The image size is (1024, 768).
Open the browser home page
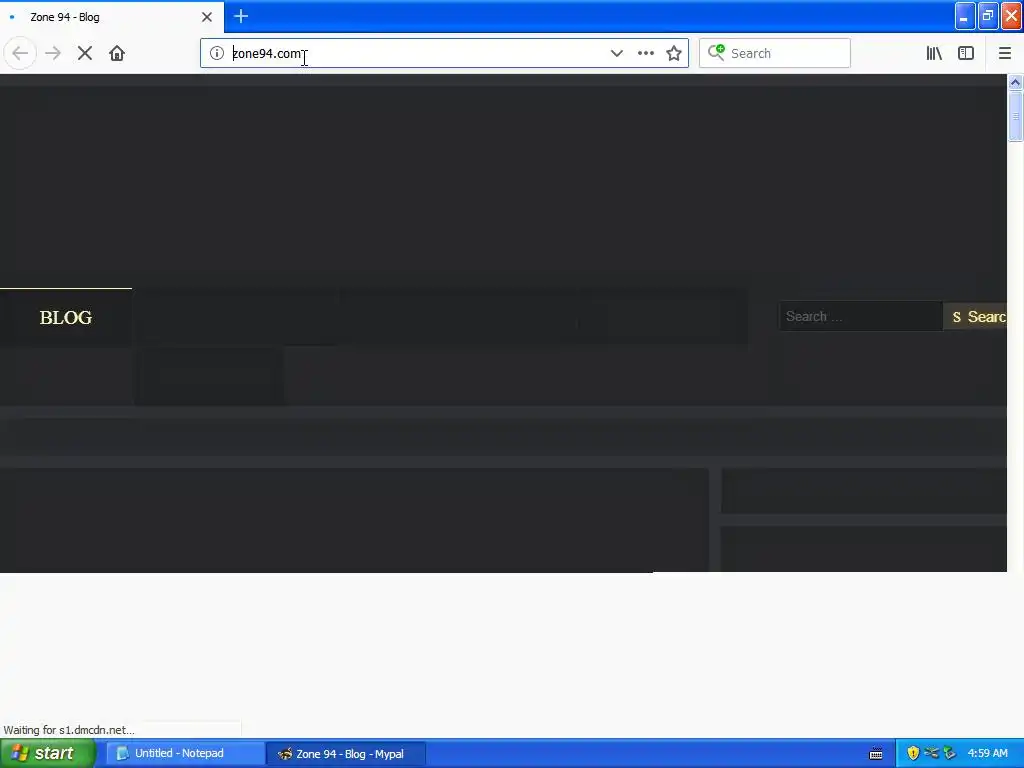pos(117,53)
